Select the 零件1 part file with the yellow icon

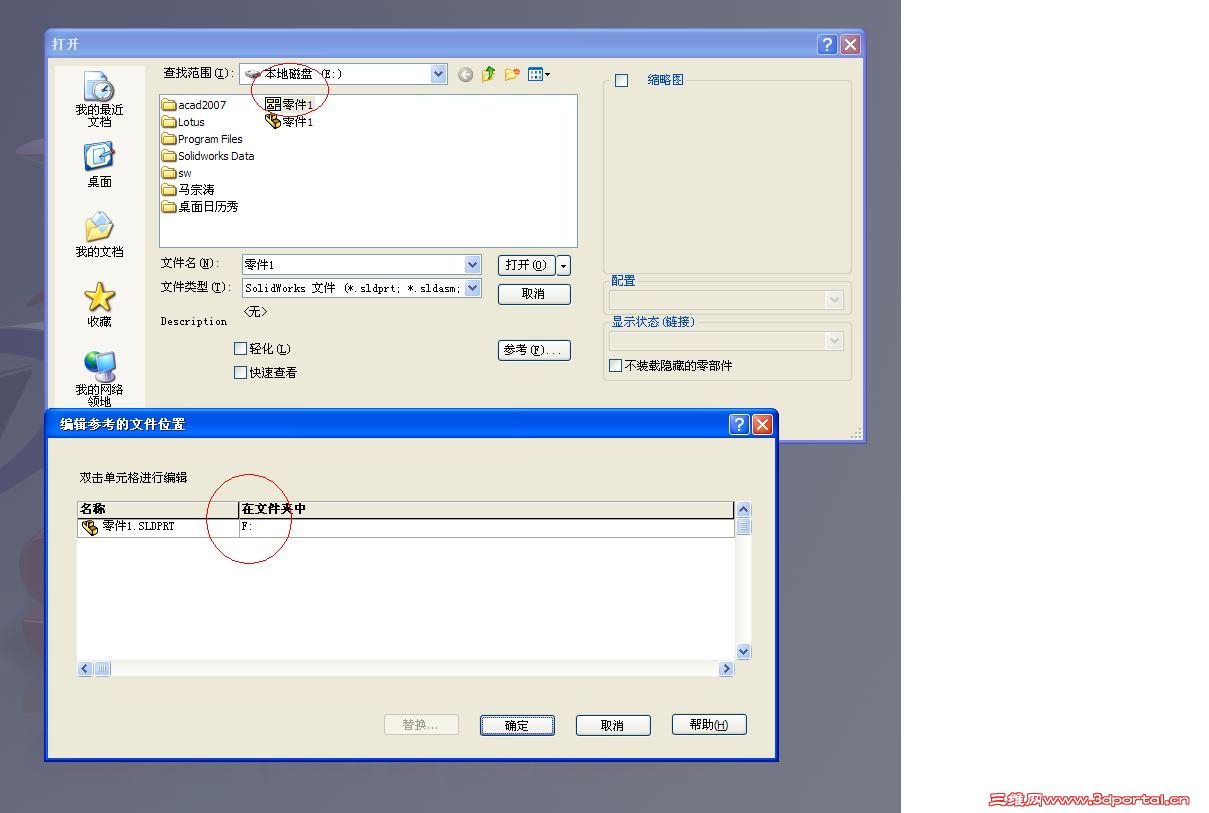pyautogui.click(x=290, y=121)
